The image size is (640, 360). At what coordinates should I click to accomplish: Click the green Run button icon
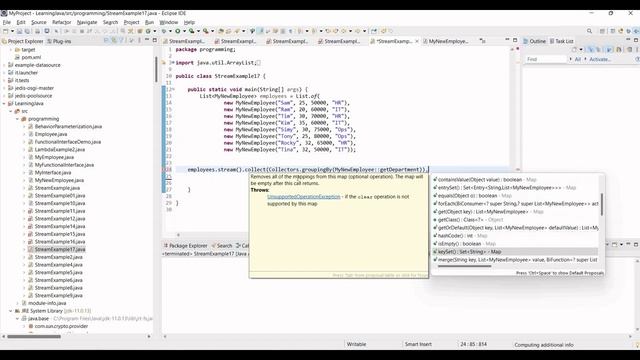click(178, 31)
